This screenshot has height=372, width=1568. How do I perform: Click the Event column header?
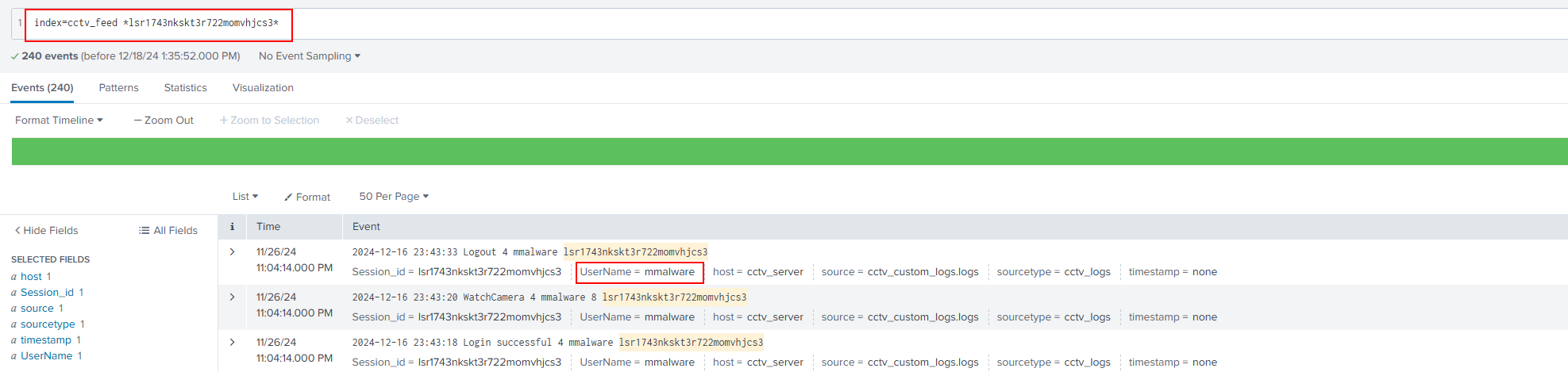point(366,227)
